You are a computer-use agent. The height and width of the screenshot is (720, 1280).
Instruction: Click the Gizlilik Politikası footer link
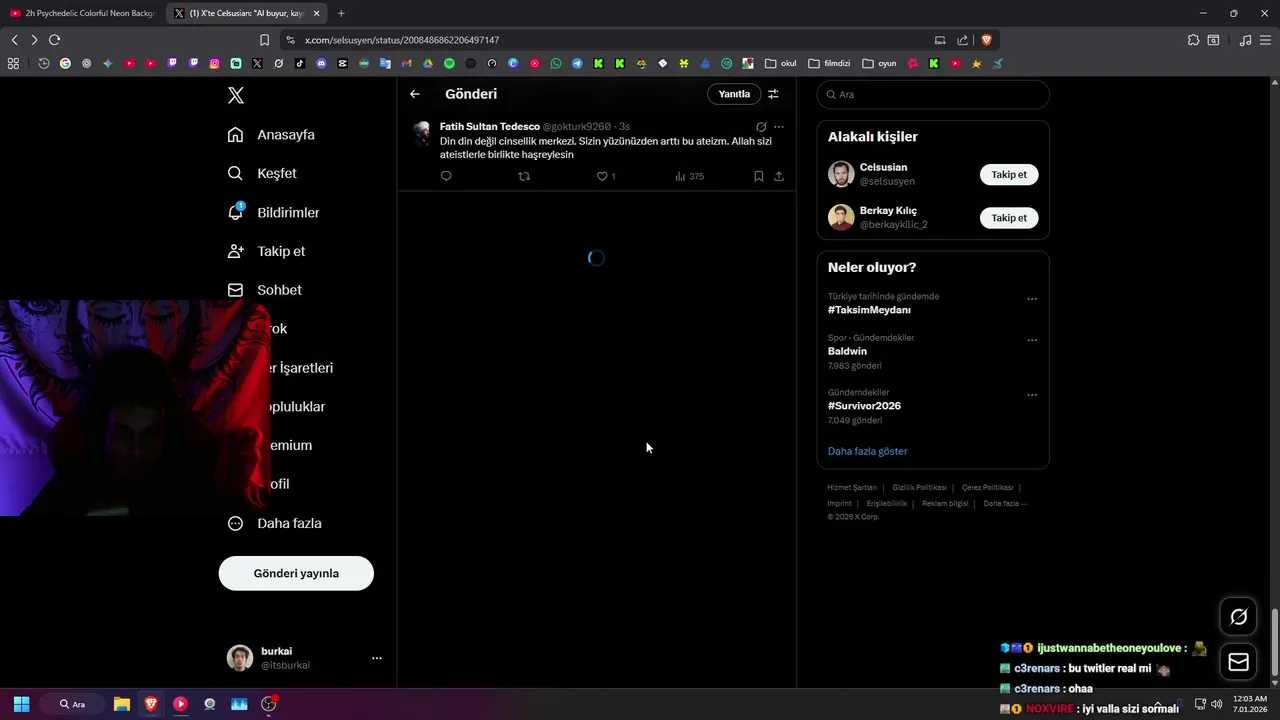coord(919,487)
